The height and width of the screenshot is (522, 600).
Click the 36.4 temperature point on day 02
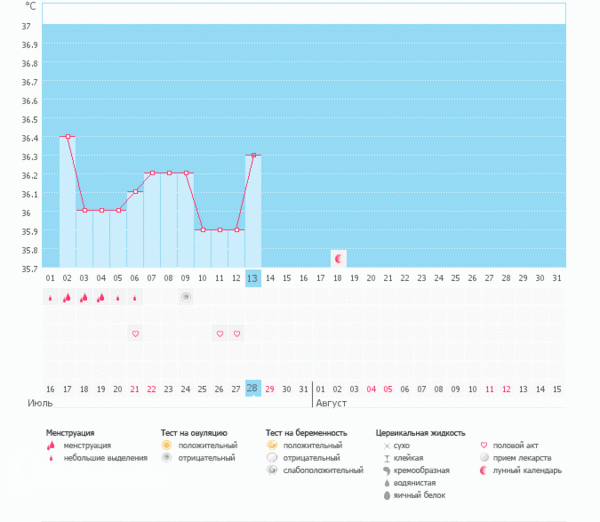click(67, 136)
